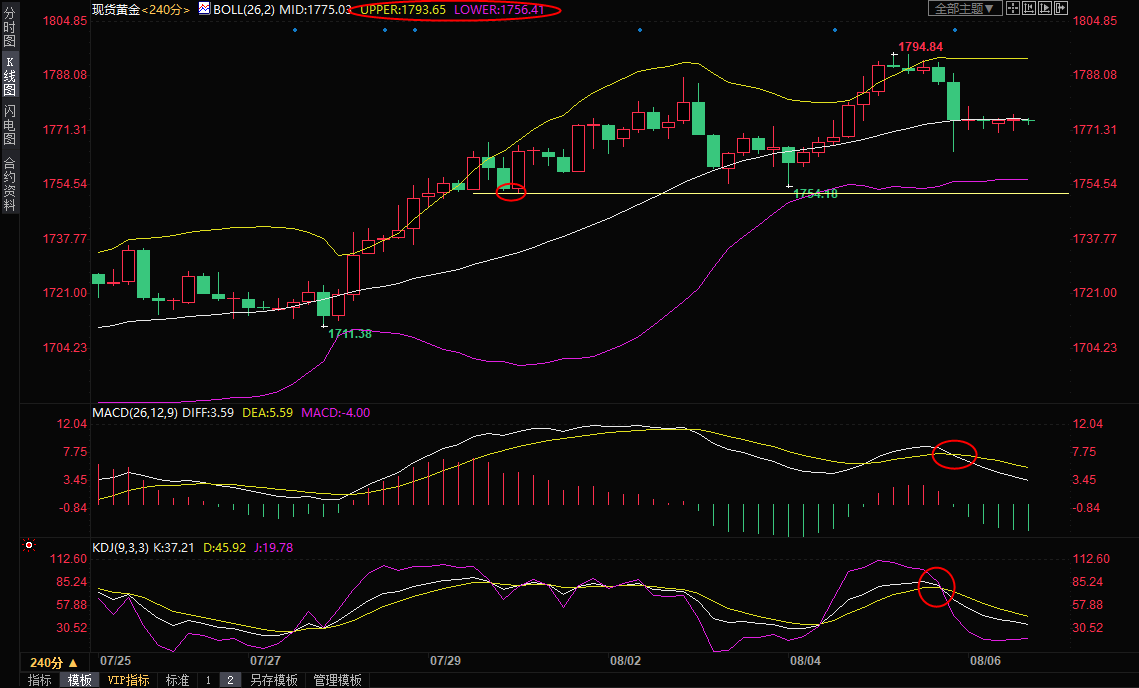Click the play-forward chart icon at top right
The height and width of the screenshot is (688, 1139).
tap(1046, 9)
